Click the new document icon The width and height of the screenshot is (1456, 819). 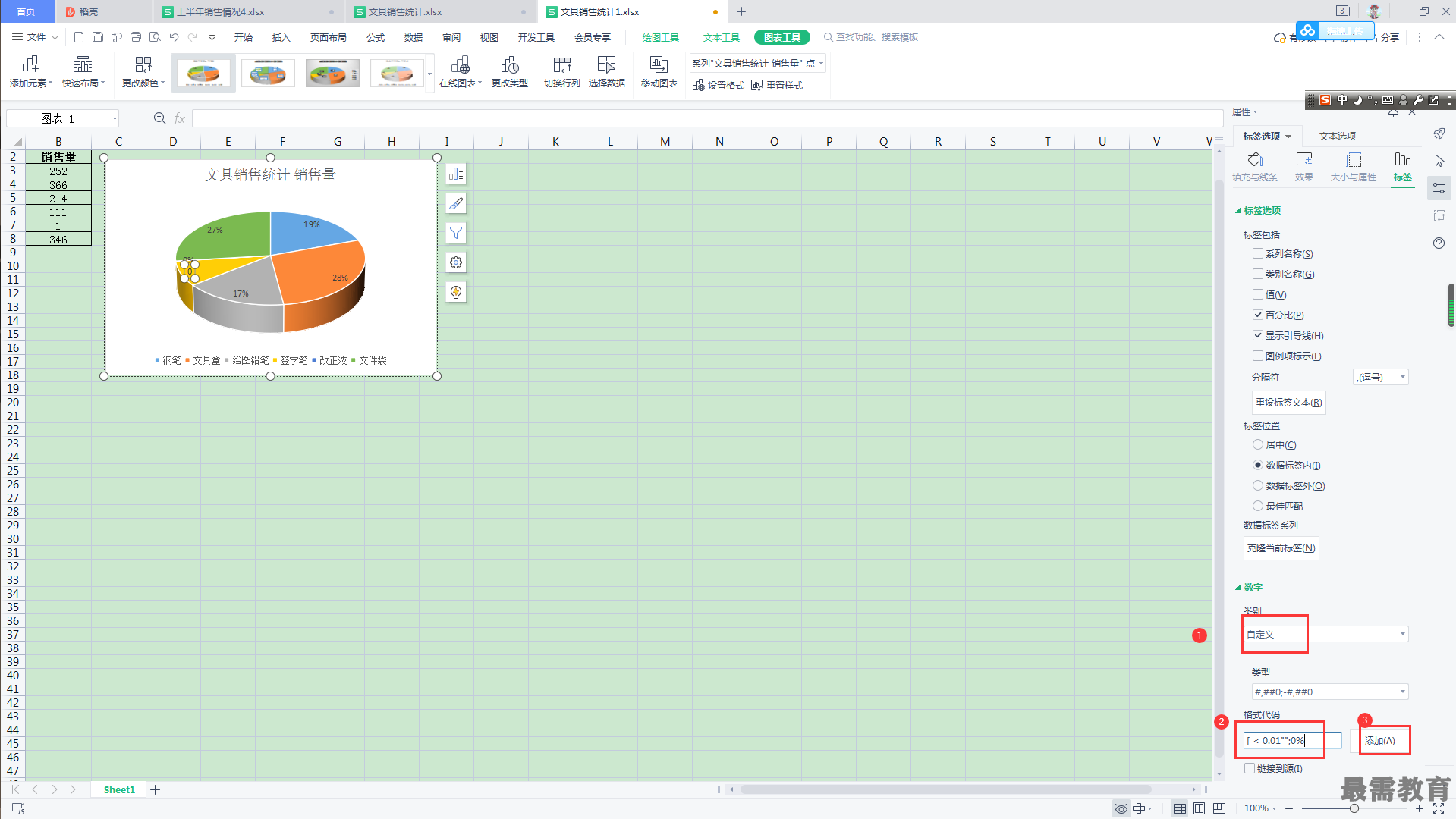[x=79, y=37]
